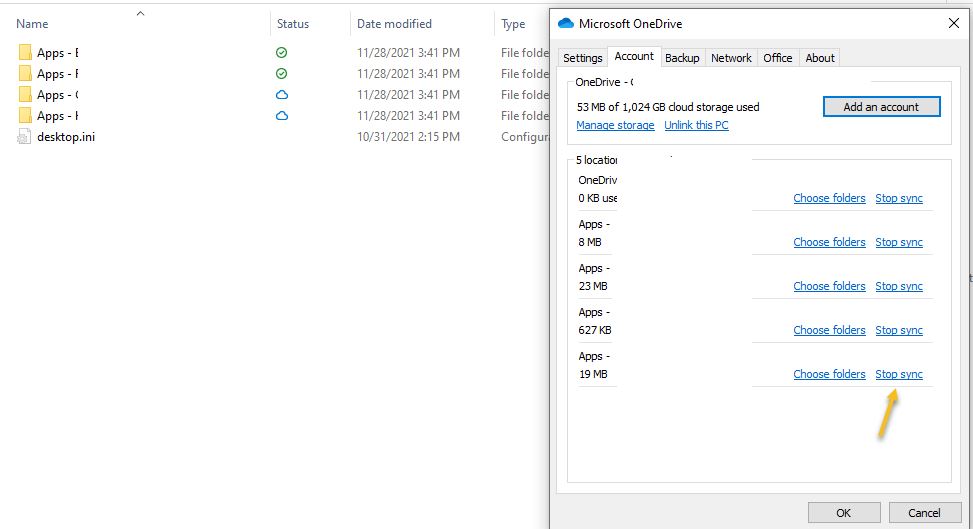This screenshot has width=973, height=529.
Task: Click the Microsoft OneDrive title text
Action: pos(630,24)
